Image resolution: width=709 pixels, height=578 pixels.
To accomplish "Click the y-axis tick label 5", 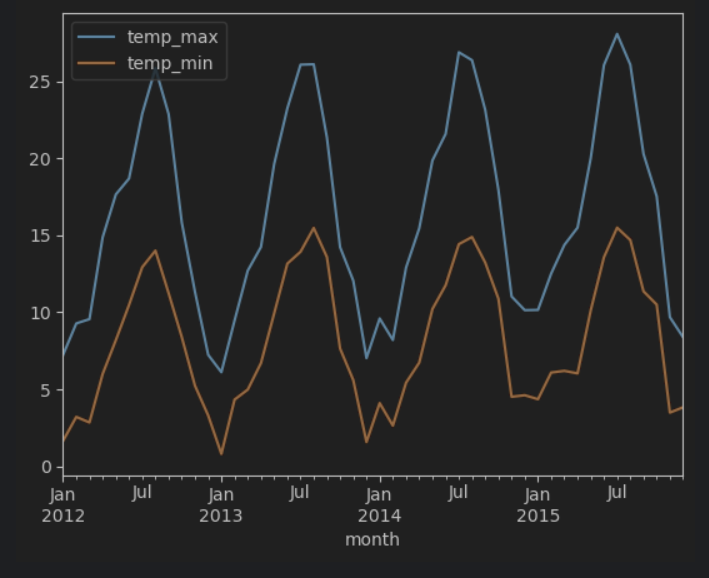I will coord(44,390).
